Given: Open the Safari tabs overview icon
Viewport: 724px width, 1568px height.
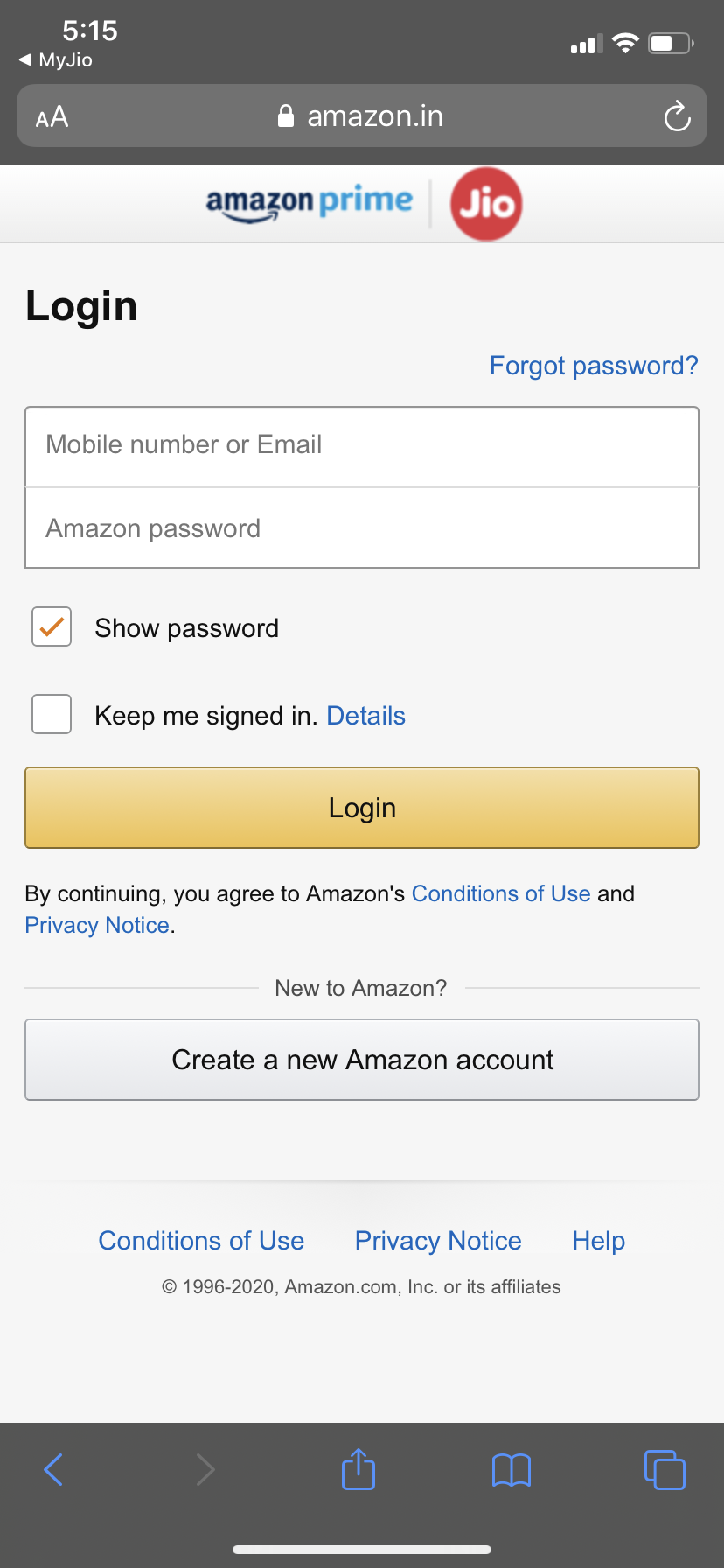Looking at the screenshot, I should (x=665, y=1469).
